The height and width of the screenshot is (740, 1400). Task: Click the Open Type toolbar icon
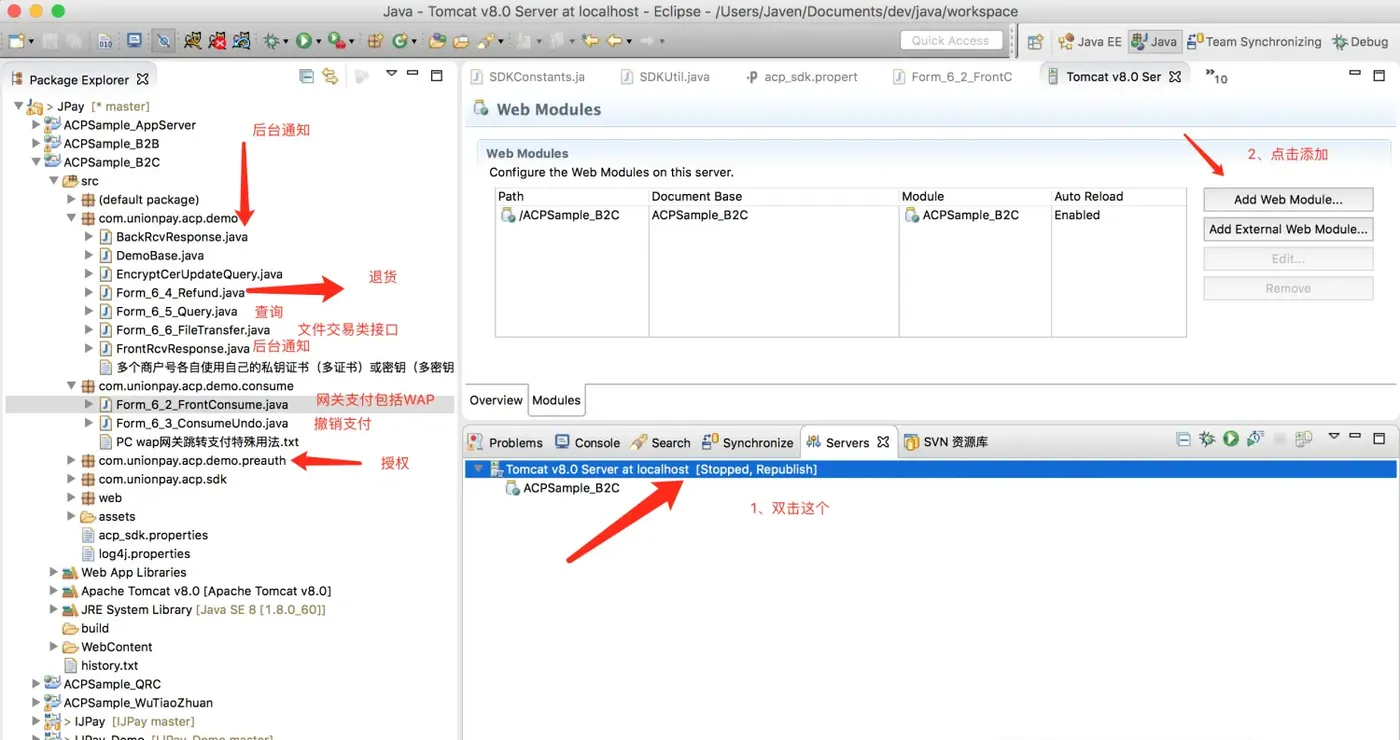(437, 41)
